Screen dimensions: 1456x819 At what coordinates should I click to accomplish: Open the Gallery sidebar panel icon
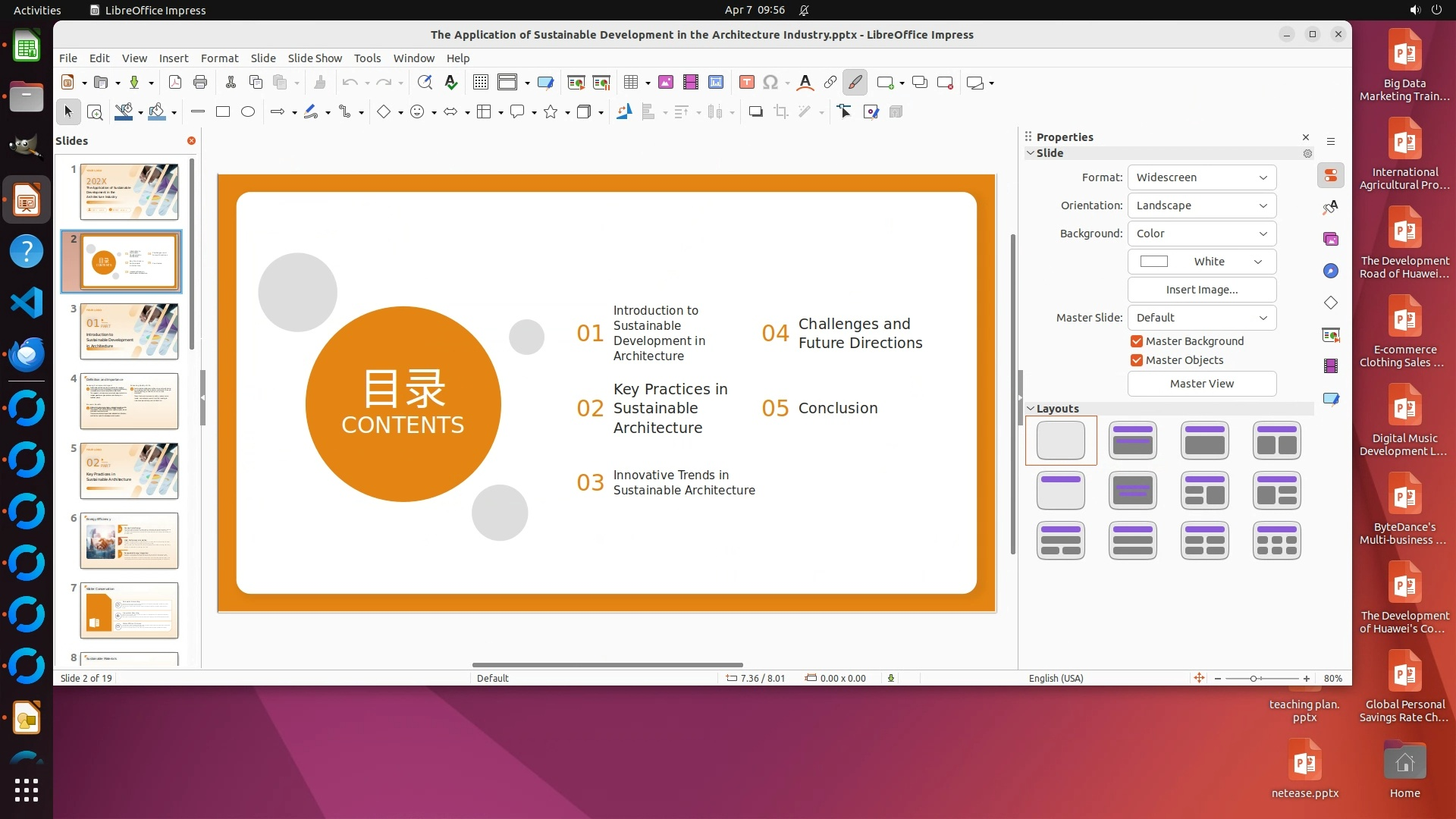pos(1331,239)
